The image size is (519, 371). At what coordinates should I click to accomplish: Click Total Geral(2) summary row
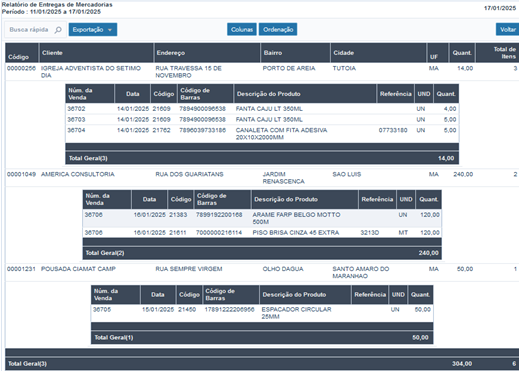click(262, 253)
